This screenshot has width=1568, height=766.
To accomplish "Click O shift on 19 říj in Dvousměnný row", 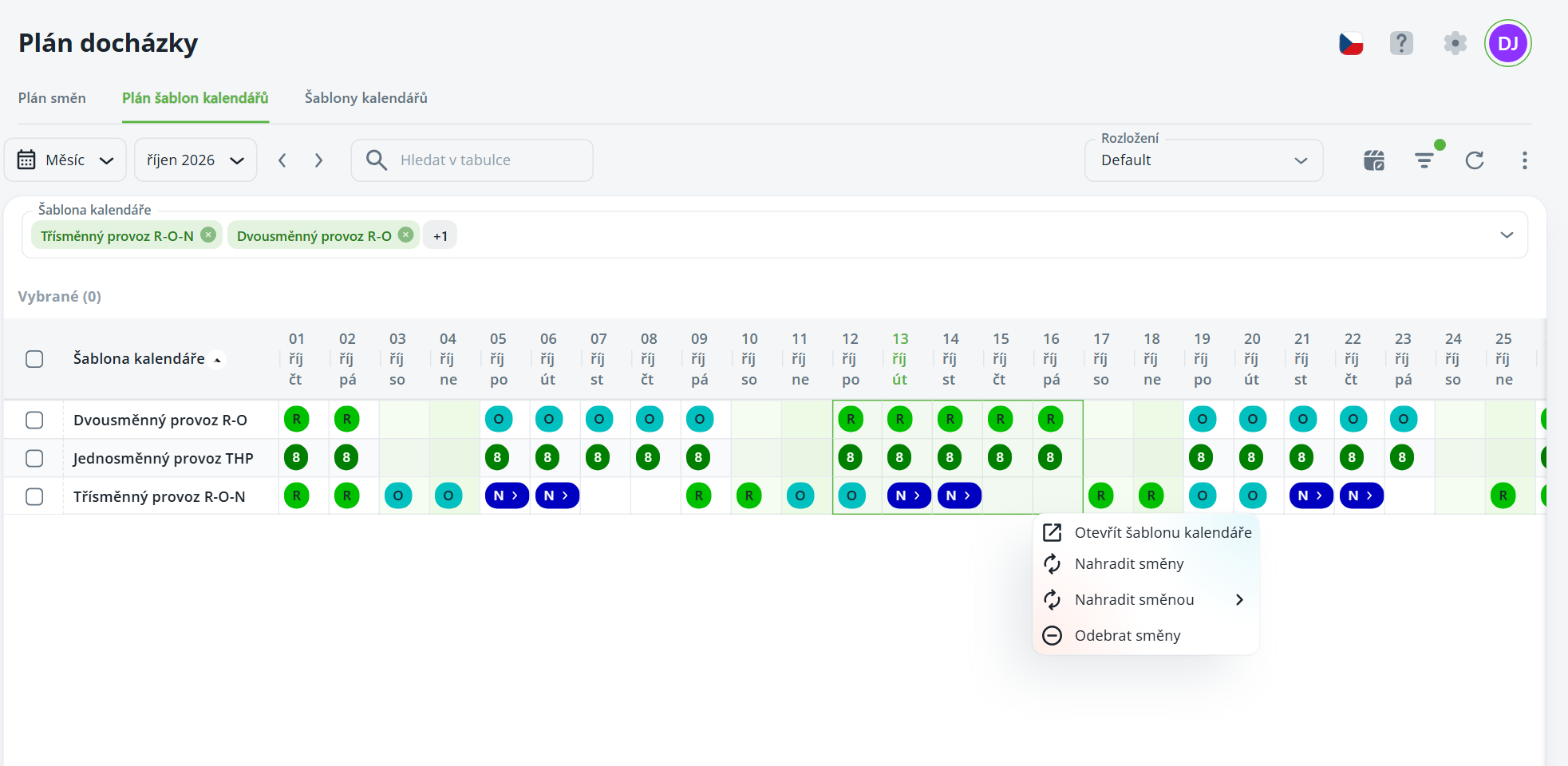I will 1202,419.
